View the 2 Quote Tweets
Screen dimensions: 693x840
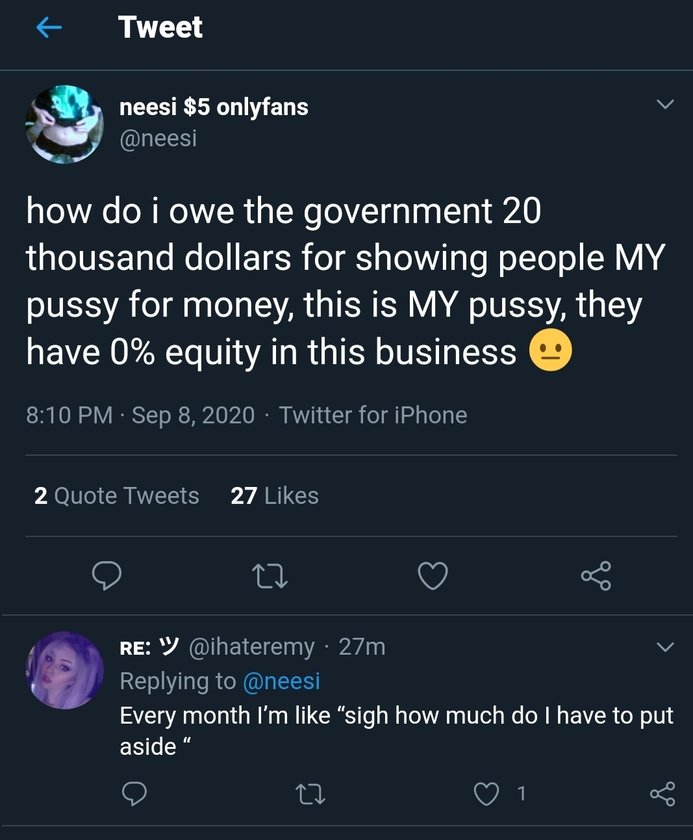(x=116, y=496)
